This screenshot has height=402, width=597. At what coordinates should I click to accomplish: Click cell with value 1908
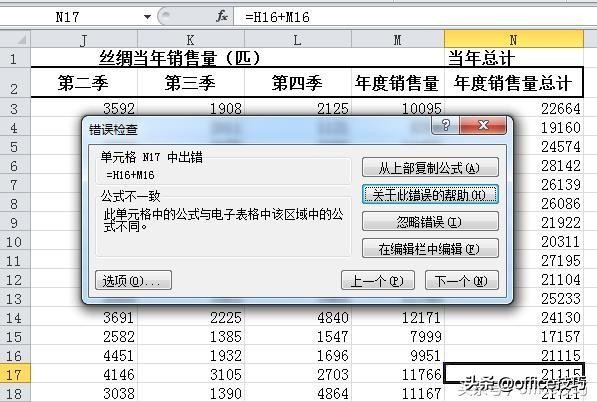pos(191,108)
